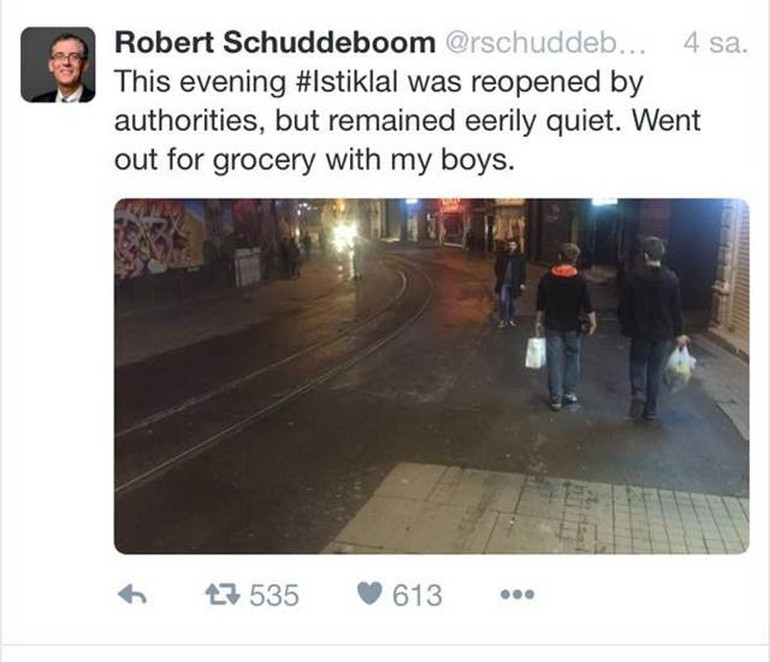Open profile via name Robert Schuddeboom
This screenshot has height=662, width=770.
tap(275, 42)
